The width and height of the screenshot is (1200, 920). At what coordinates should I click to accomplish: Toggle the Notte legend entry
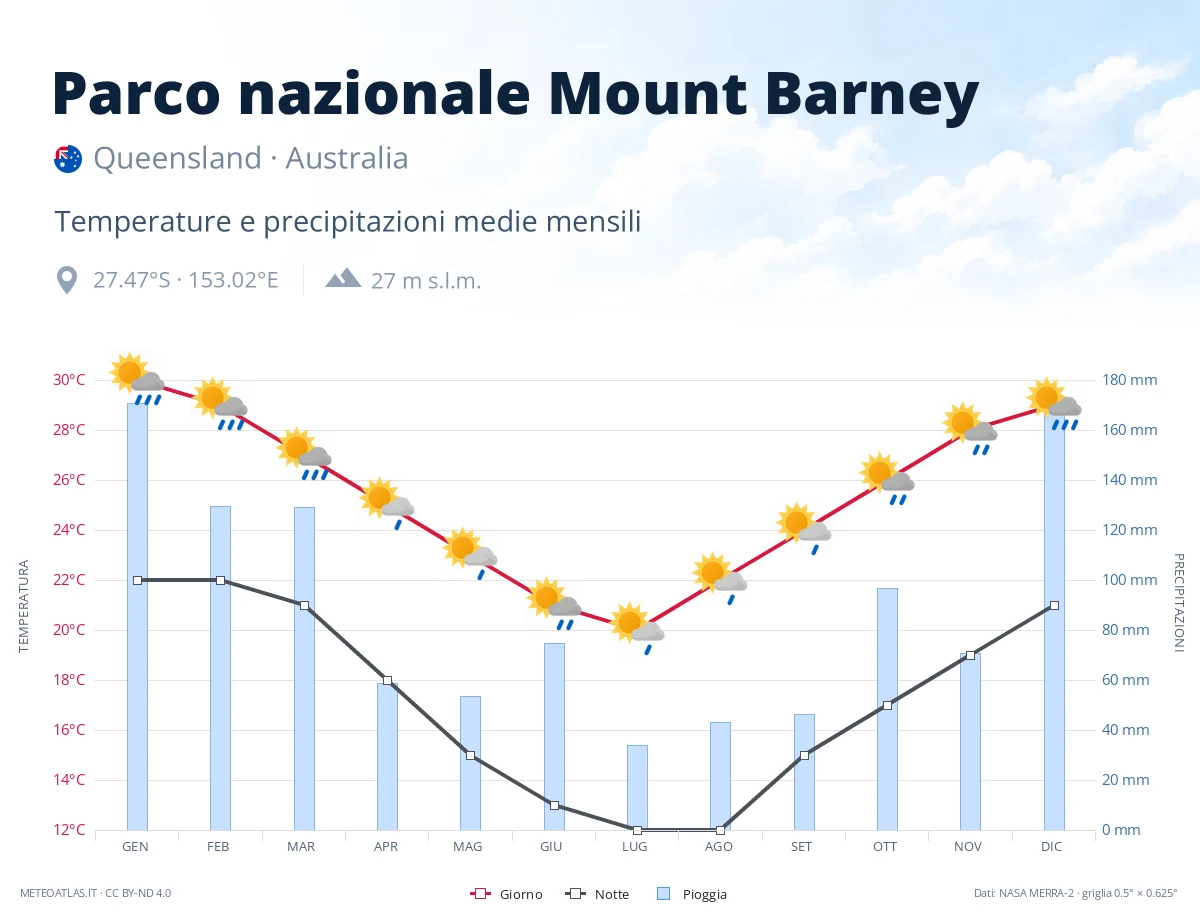coord(597,894)
